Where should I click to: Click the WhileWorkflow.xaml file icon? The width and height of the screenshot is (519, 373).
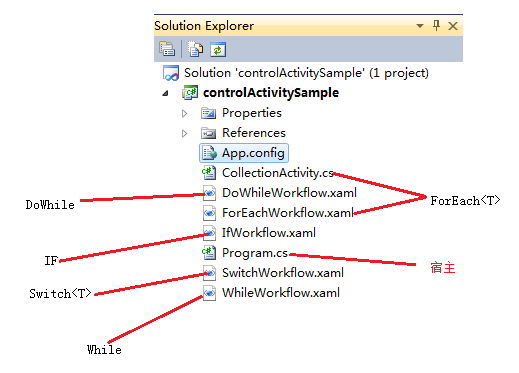(209, 293)
